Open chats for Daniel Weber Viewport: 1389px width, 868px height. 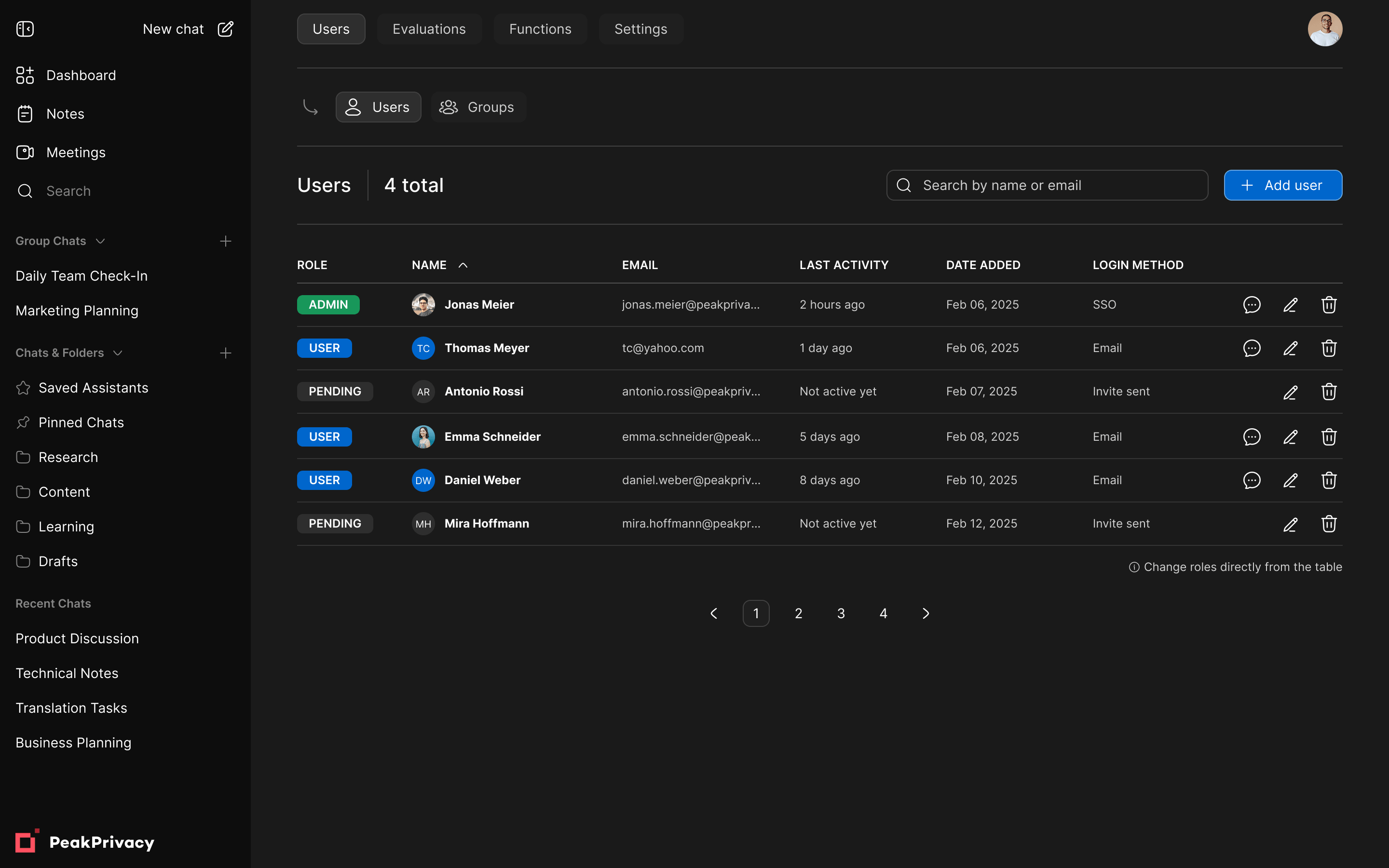[x=1252, y=480]
